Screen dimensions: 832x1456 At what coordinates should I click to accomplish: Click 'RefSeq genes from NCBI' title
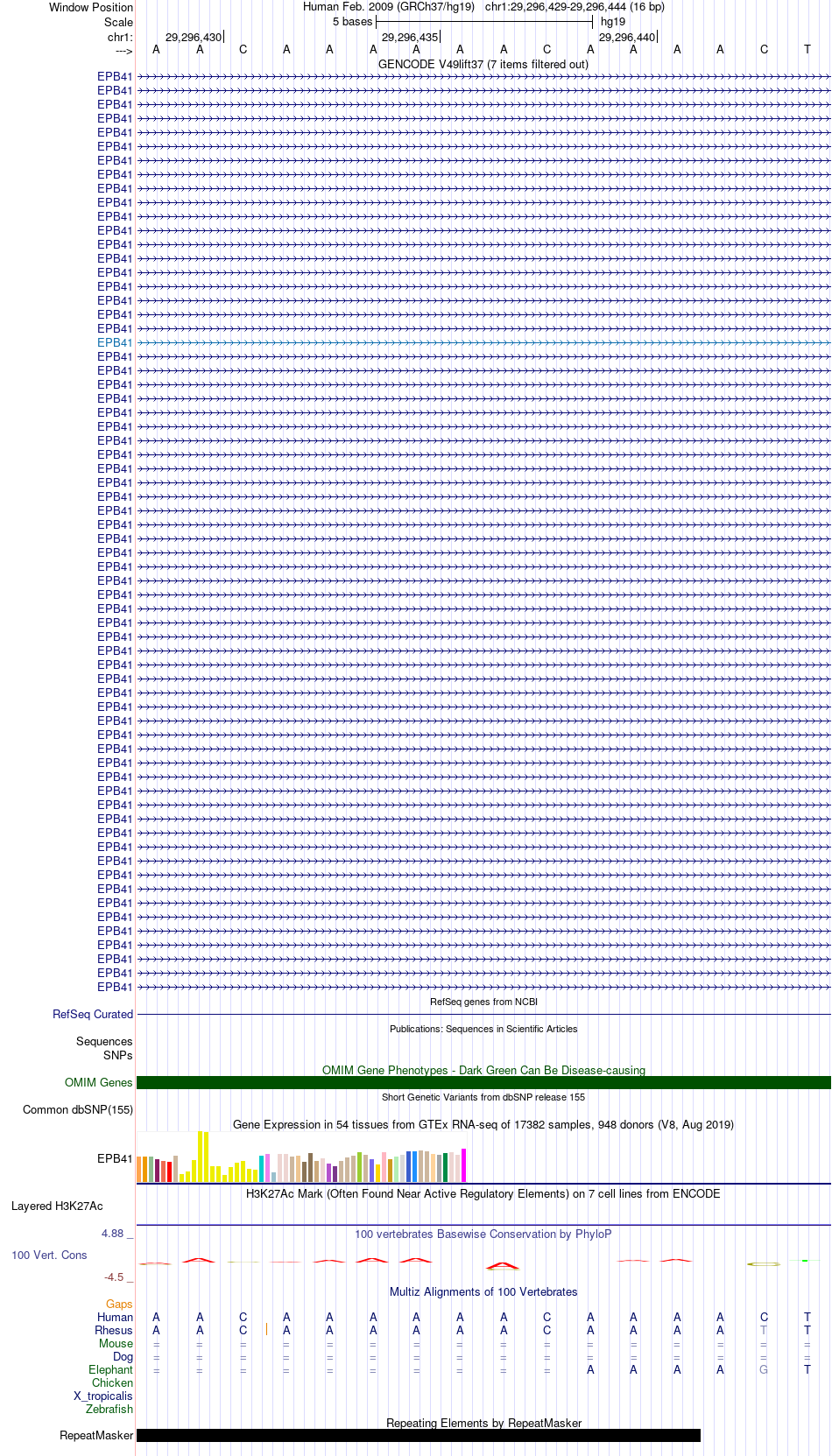pos(483,1002)
